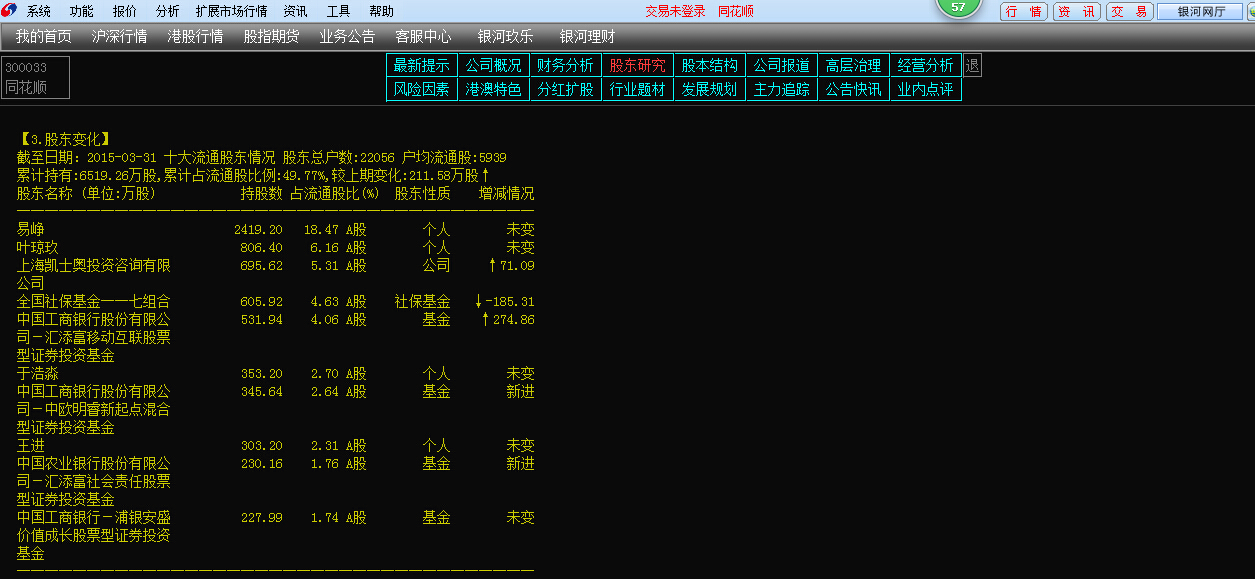Open the 帮助 menu

(x=381, y=11)
